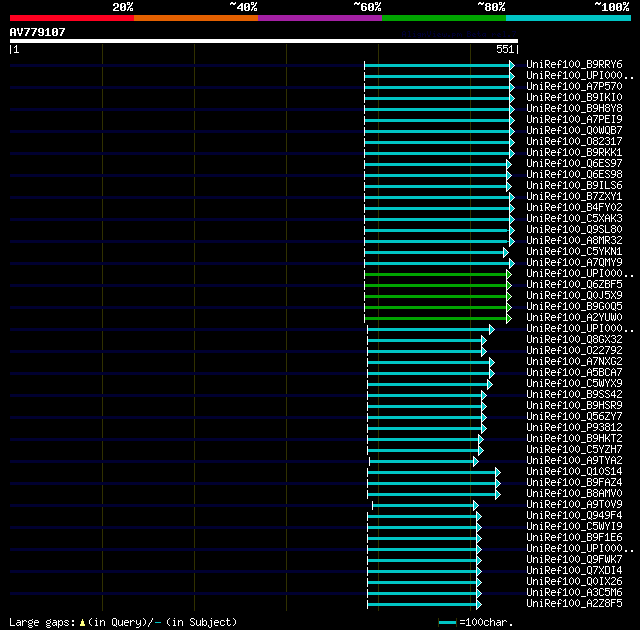Select the UniRef100_C5WYX9 label

pos(574,384)
